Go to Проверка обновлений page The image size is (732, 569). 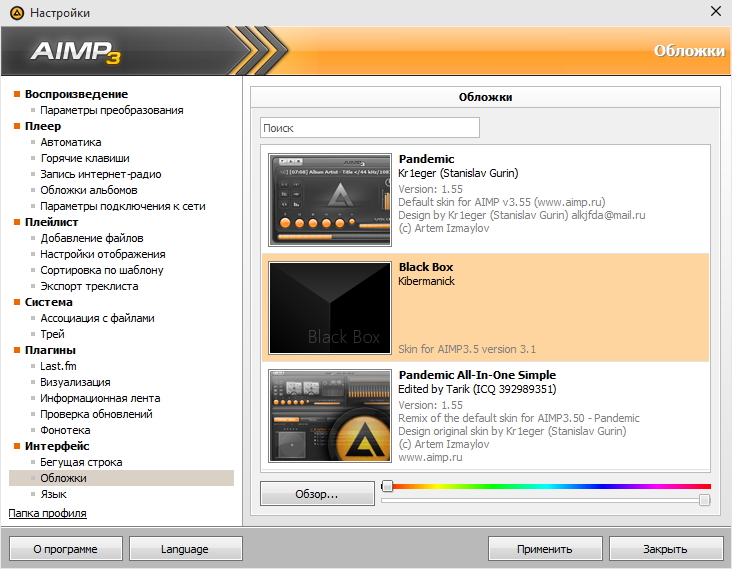click(96, 414)
